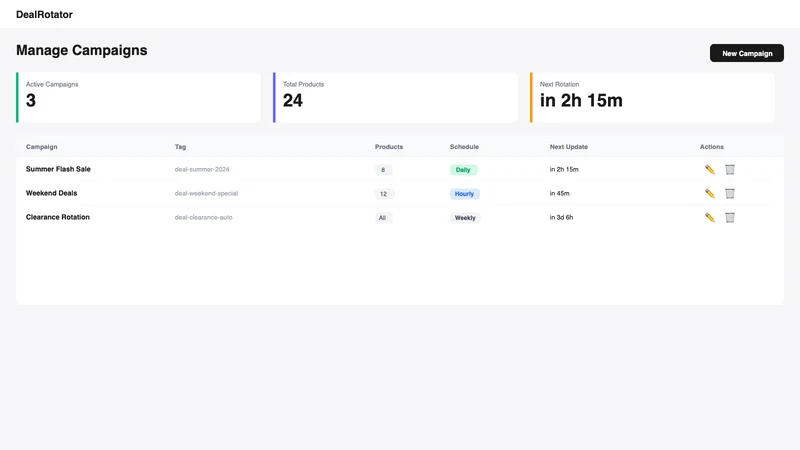Open the Next Rotation stat card
The height and width of the screenshot is (450, 800).
tap(653, 97)
